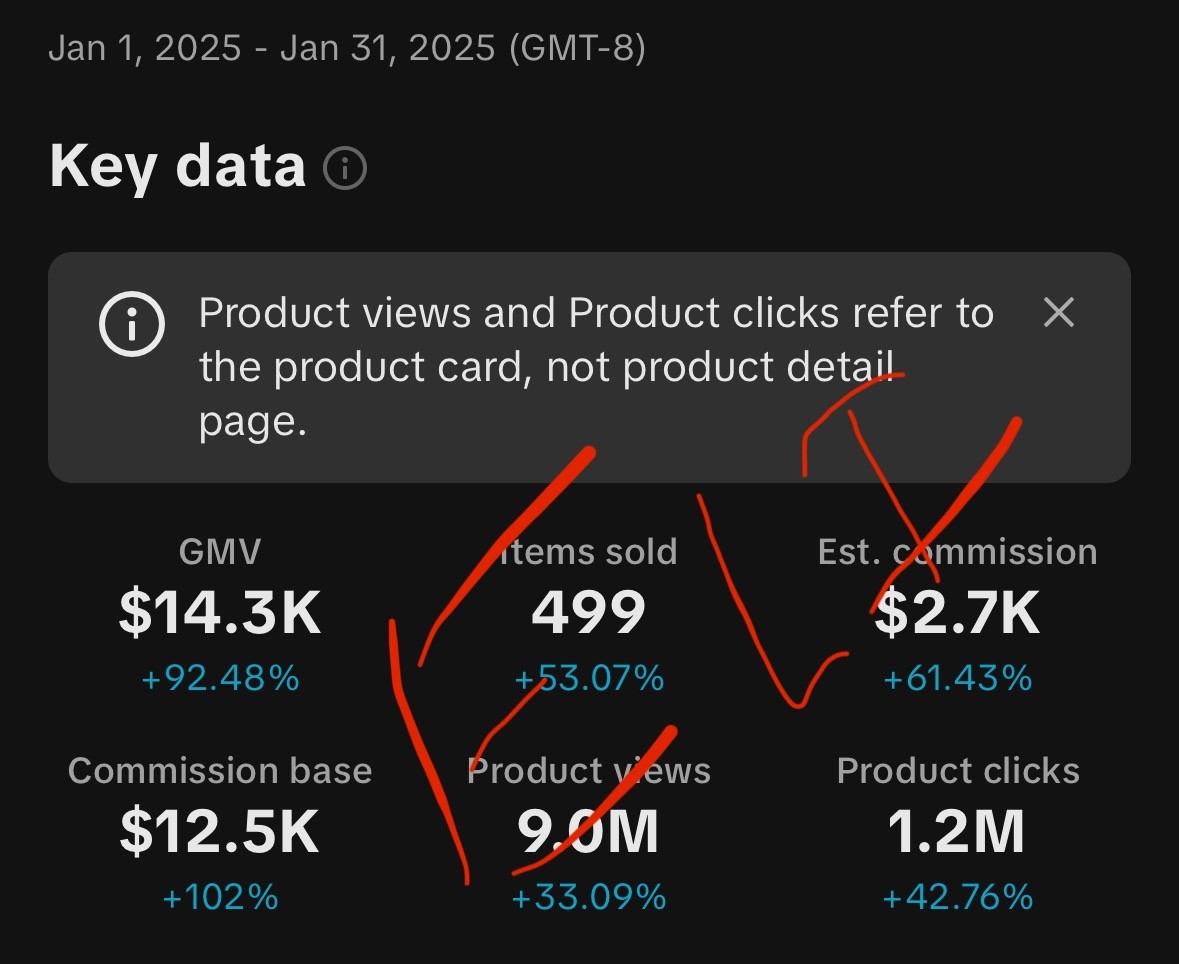Tap the +42.76% product clicks change
Image resolution: width=1179 pixels, height=964 pixels.
958,897
